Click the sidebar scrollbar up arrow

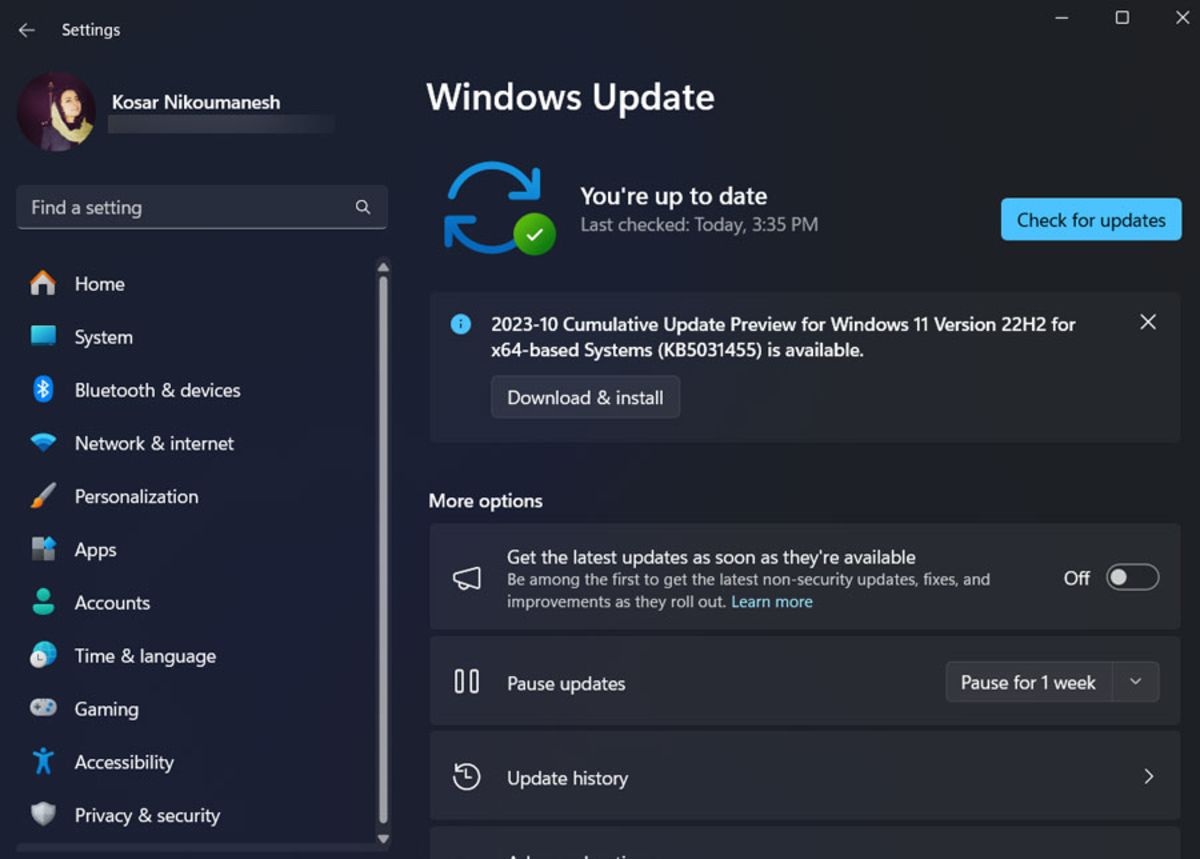click(x=383, y=267)
